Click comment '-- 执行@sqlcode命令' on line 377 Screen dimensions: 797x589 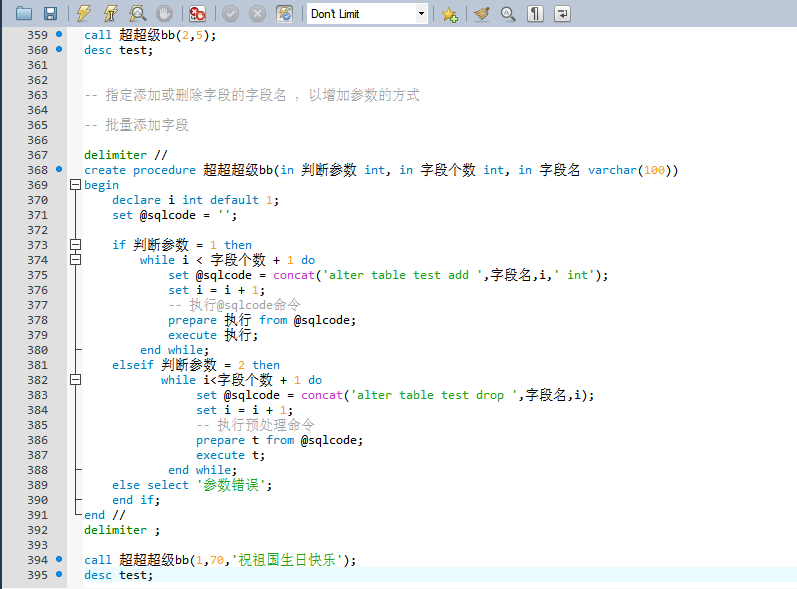point(234,305)
